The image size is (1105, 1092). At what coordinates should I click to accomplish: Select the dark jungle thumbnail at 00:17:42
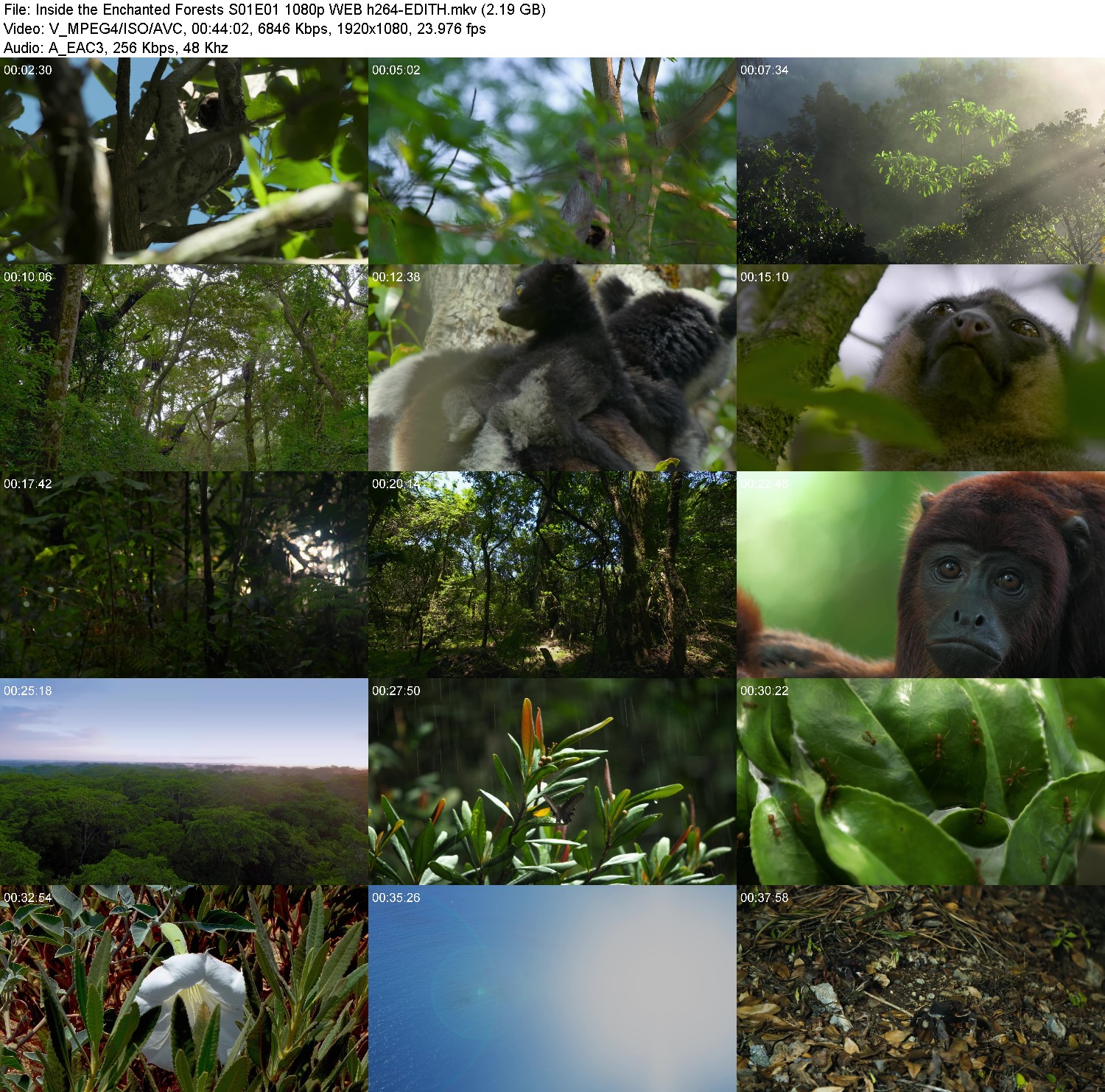coord(183,574)
